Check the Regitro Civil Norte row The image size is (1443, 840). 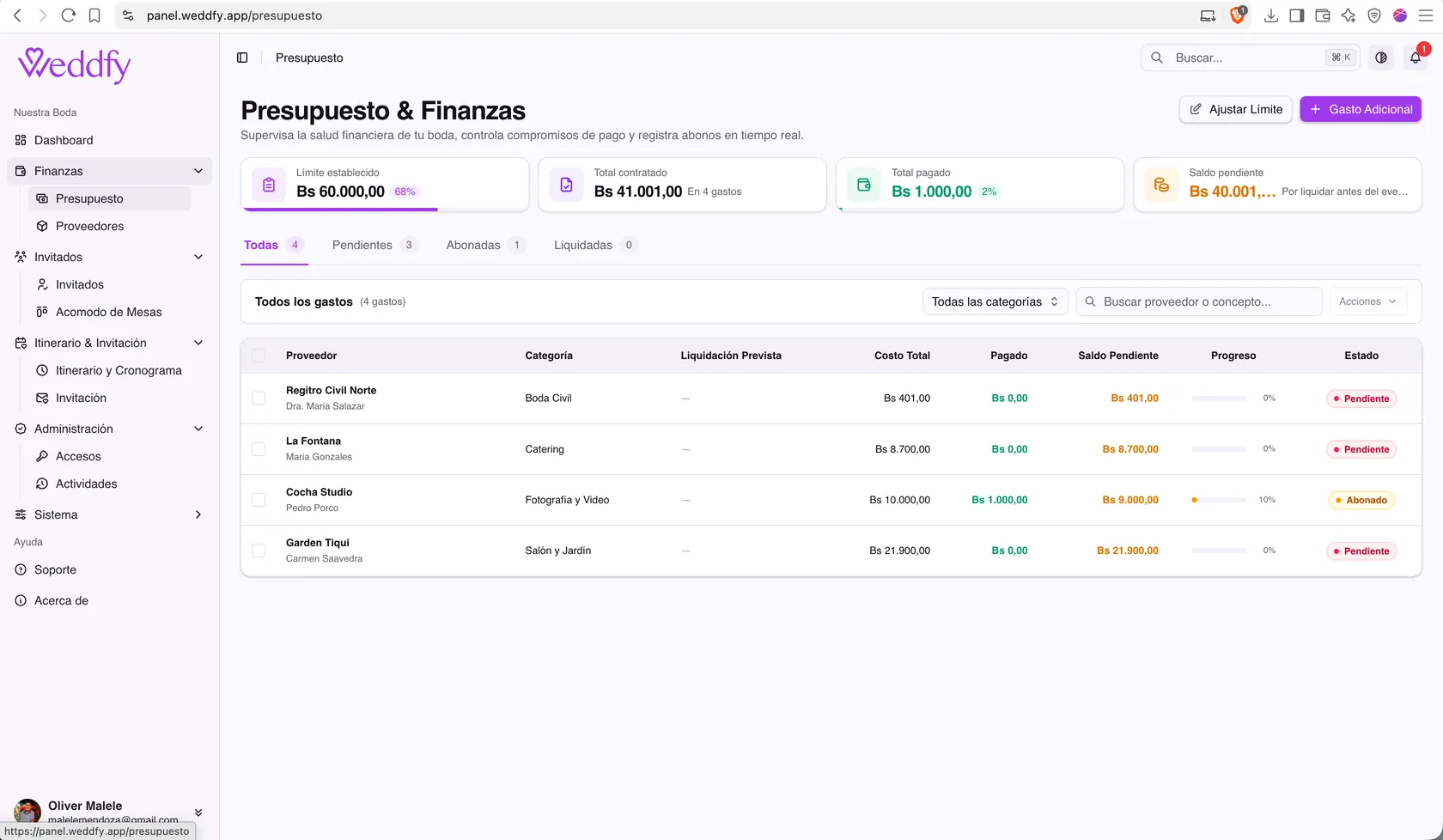click(x=259, y=398)
